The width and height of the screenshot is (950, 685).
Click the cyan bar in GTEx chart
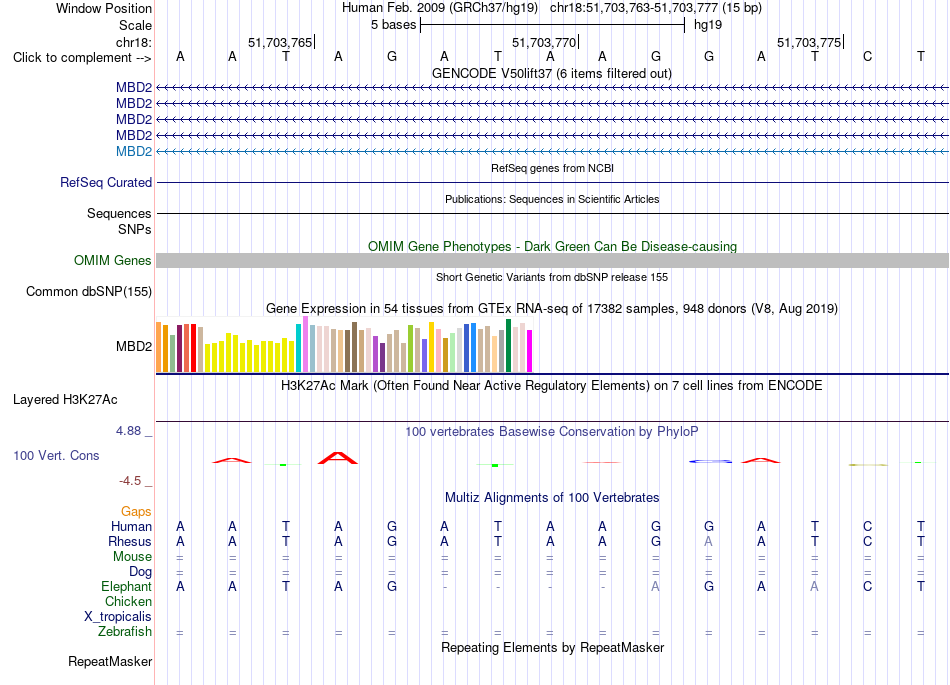click(298, 348)
